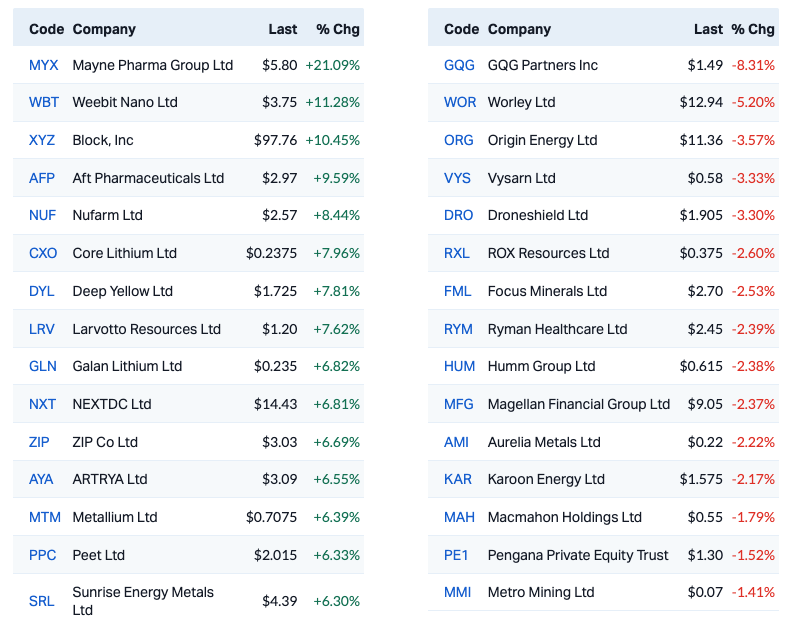
Task: Select the MTM code link
Action: click(x=45, y=517)
